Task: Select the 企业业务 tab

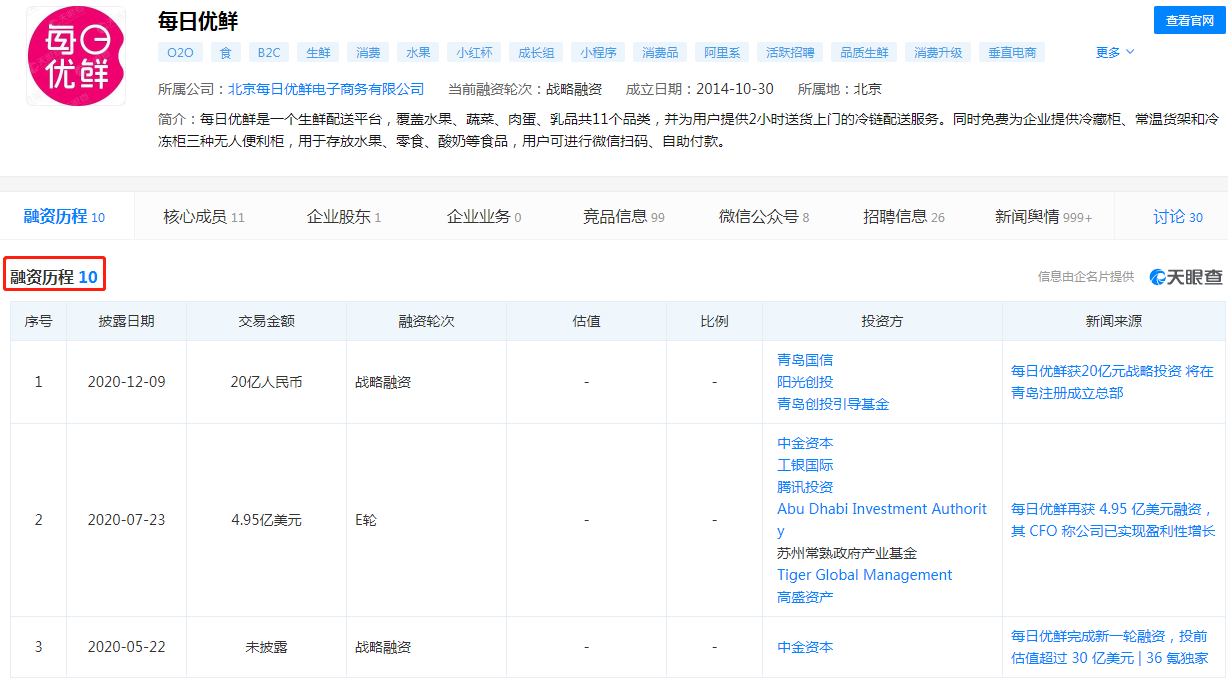Action: click(x=484, y=216)
